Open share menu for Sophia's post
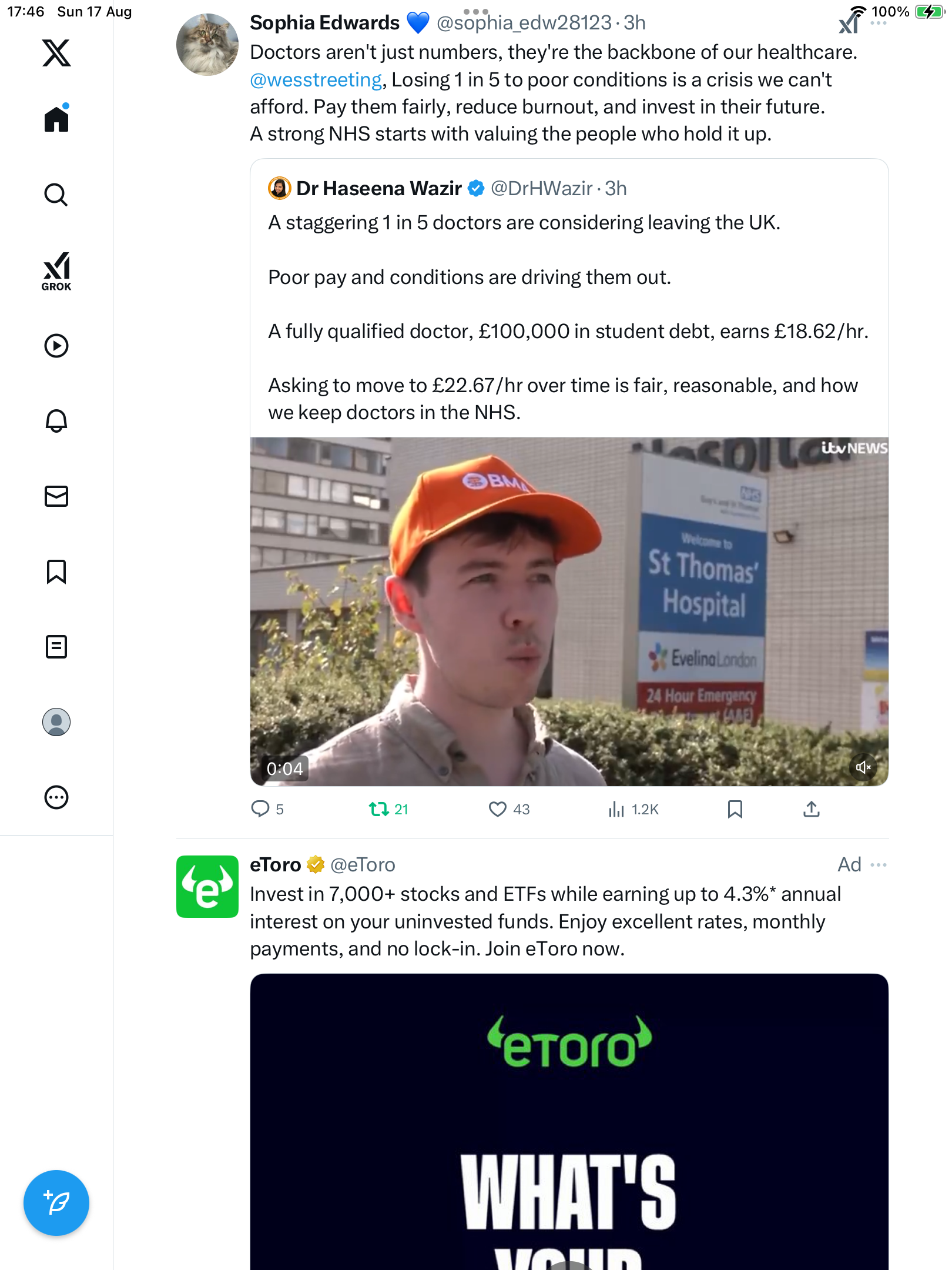Image resolution: width=952 pixels, height=1270 pixels. pos(811,810)
